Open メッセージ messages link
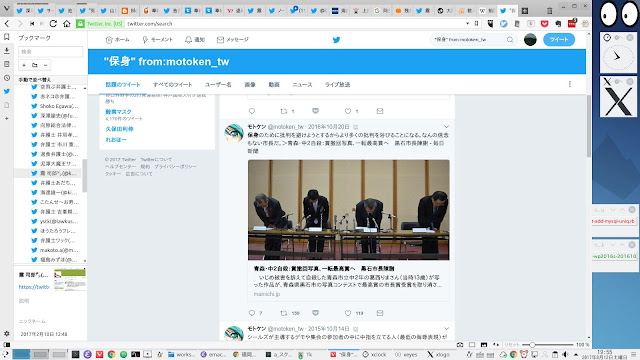 click(x=232, y=40)
